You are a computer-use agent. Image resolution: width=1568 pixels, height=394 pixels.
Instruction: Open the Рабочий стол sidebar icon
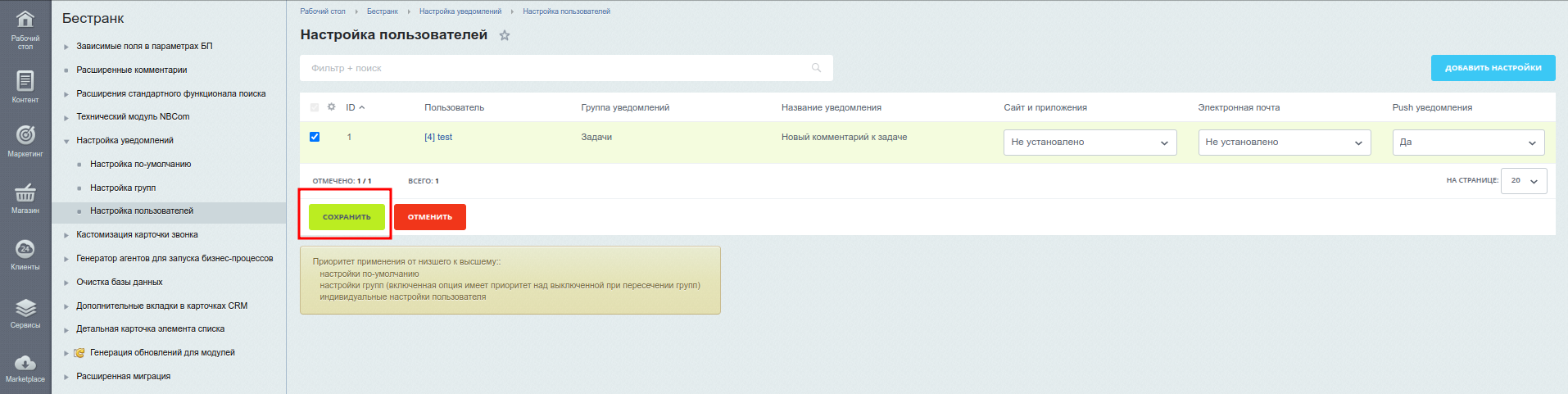(x=25, y=20)
